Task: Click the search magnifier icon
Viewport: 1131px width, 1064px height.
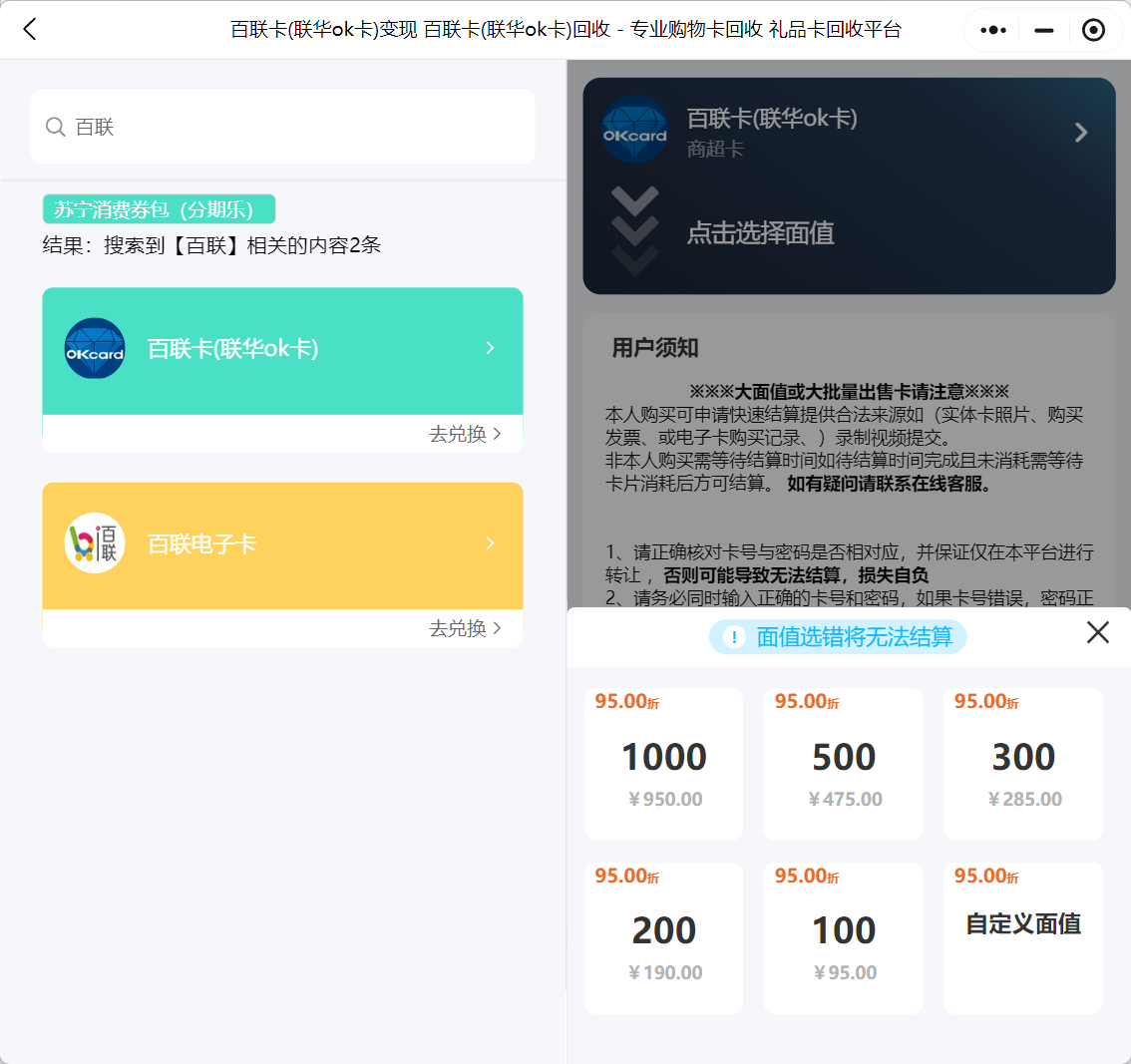Action: (x=56, y=127)
